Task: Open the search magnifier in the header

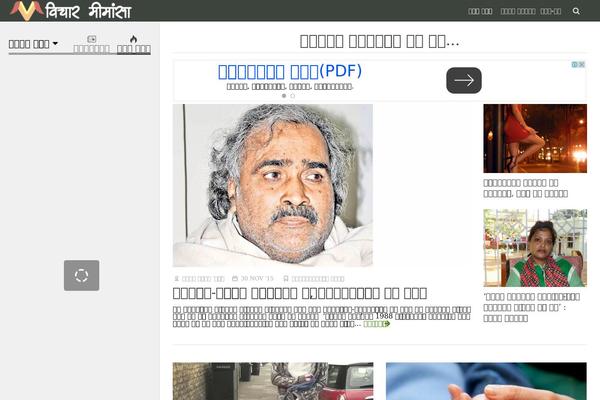Action: click(576, 11)
